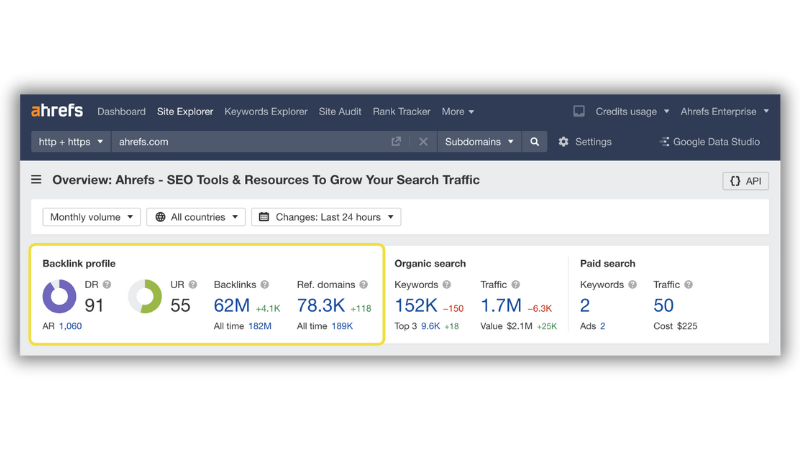Screen dimensions: 800x450
Task: Click the DR purple donut chart
Action: [x=59, y=296]
